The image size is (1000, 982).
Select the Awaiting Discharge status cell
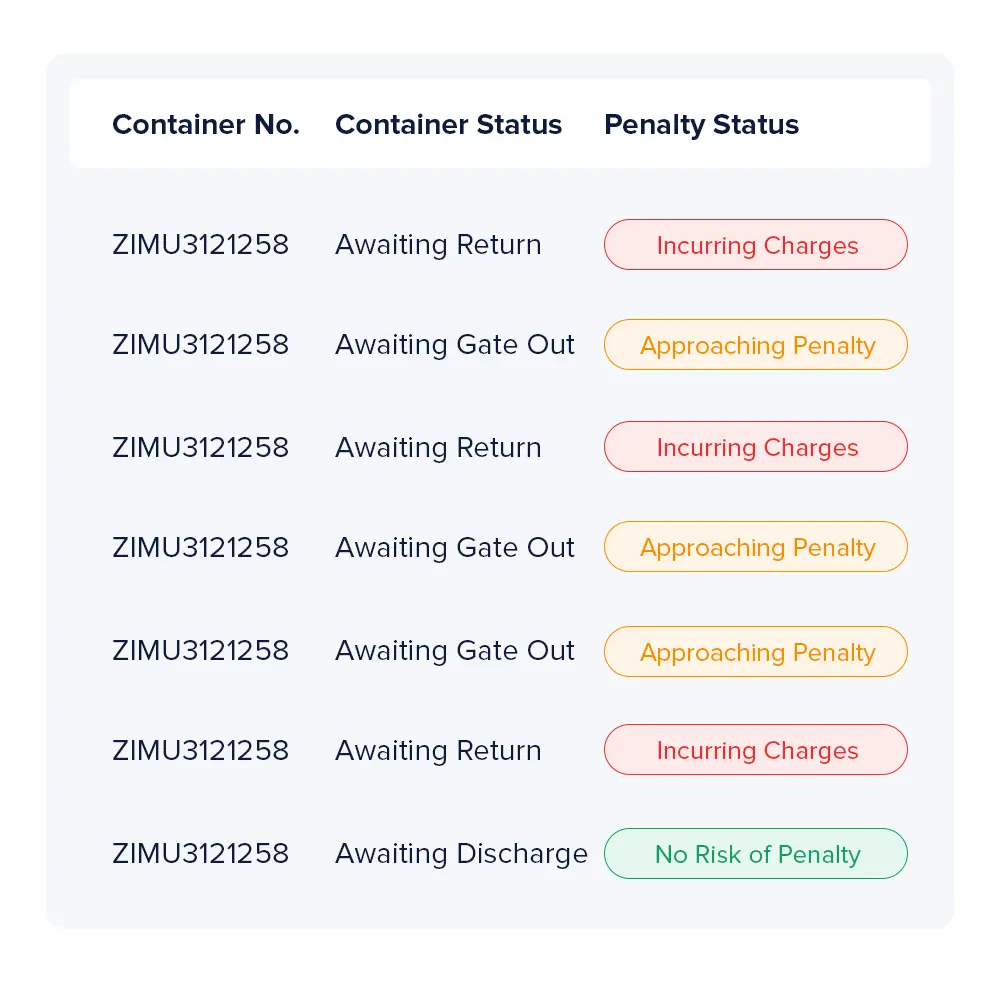[x=461, y=854]
